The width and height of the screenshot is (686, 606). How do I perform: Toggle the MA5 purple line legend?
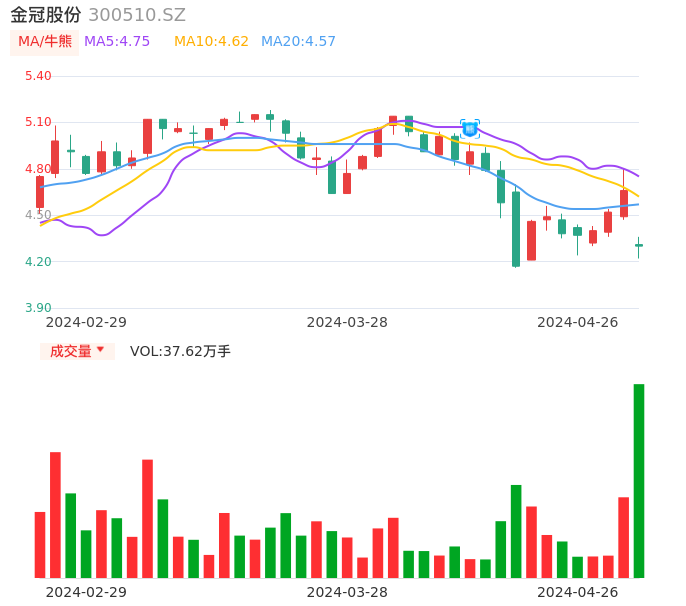(117, 42)
